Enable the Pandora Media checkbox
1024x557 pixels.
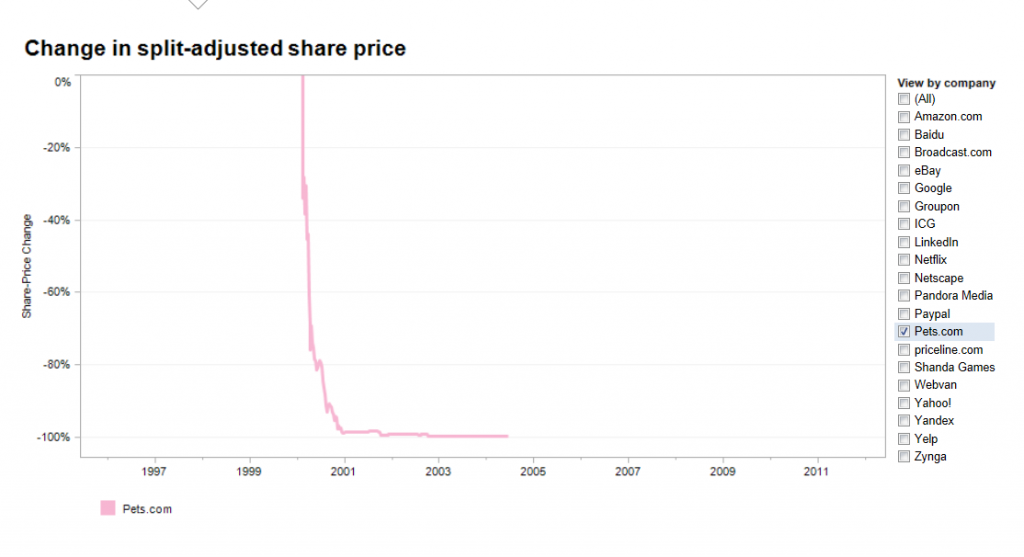pos(904,296)
